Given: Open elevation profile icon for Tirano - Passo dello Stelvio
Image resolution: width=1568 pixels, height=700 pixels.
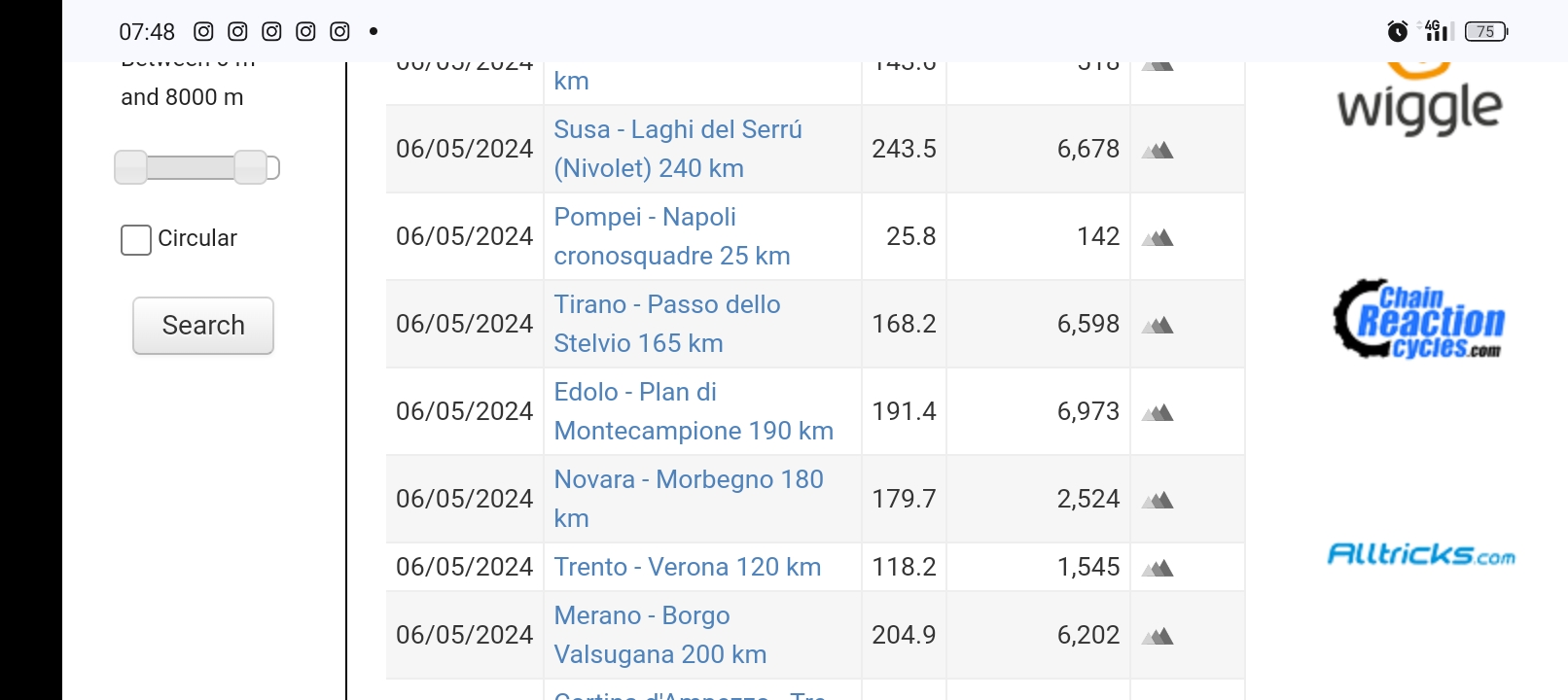Looking at the screenshot, I should tap(1158, 325).
